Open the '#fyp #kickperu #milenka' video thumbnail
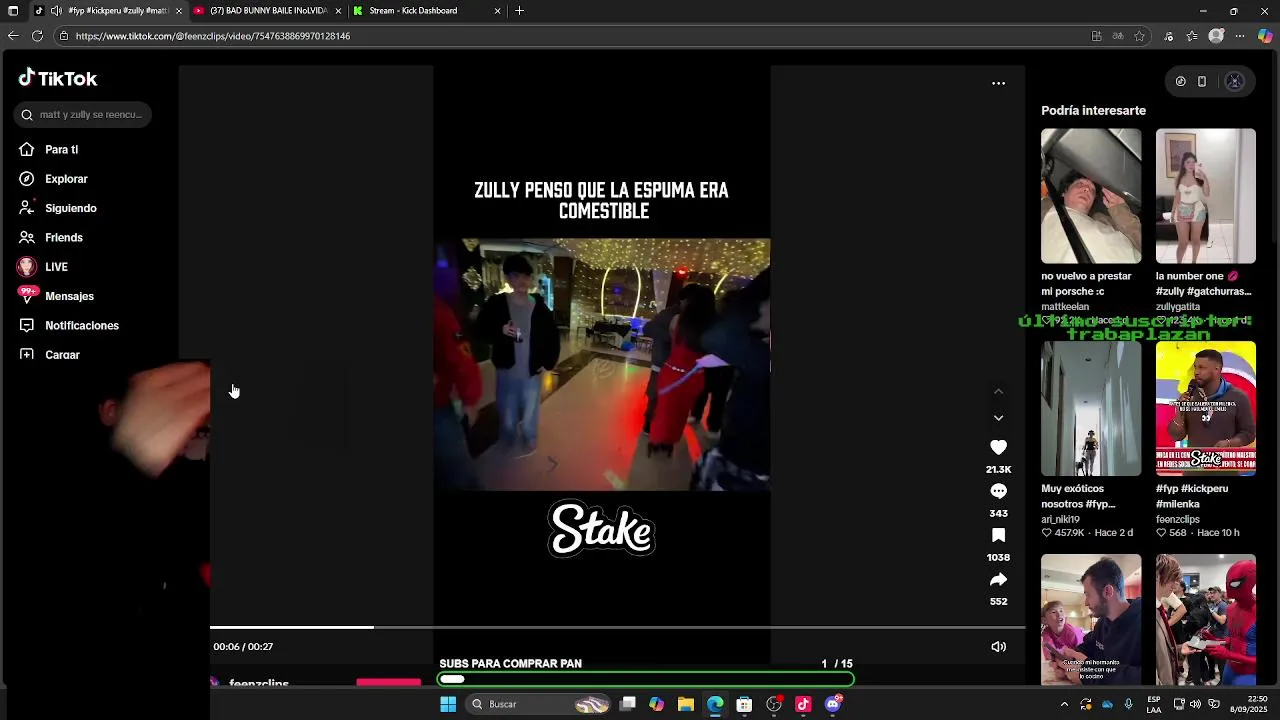1280x720 pixels. tap(1206, 409)
